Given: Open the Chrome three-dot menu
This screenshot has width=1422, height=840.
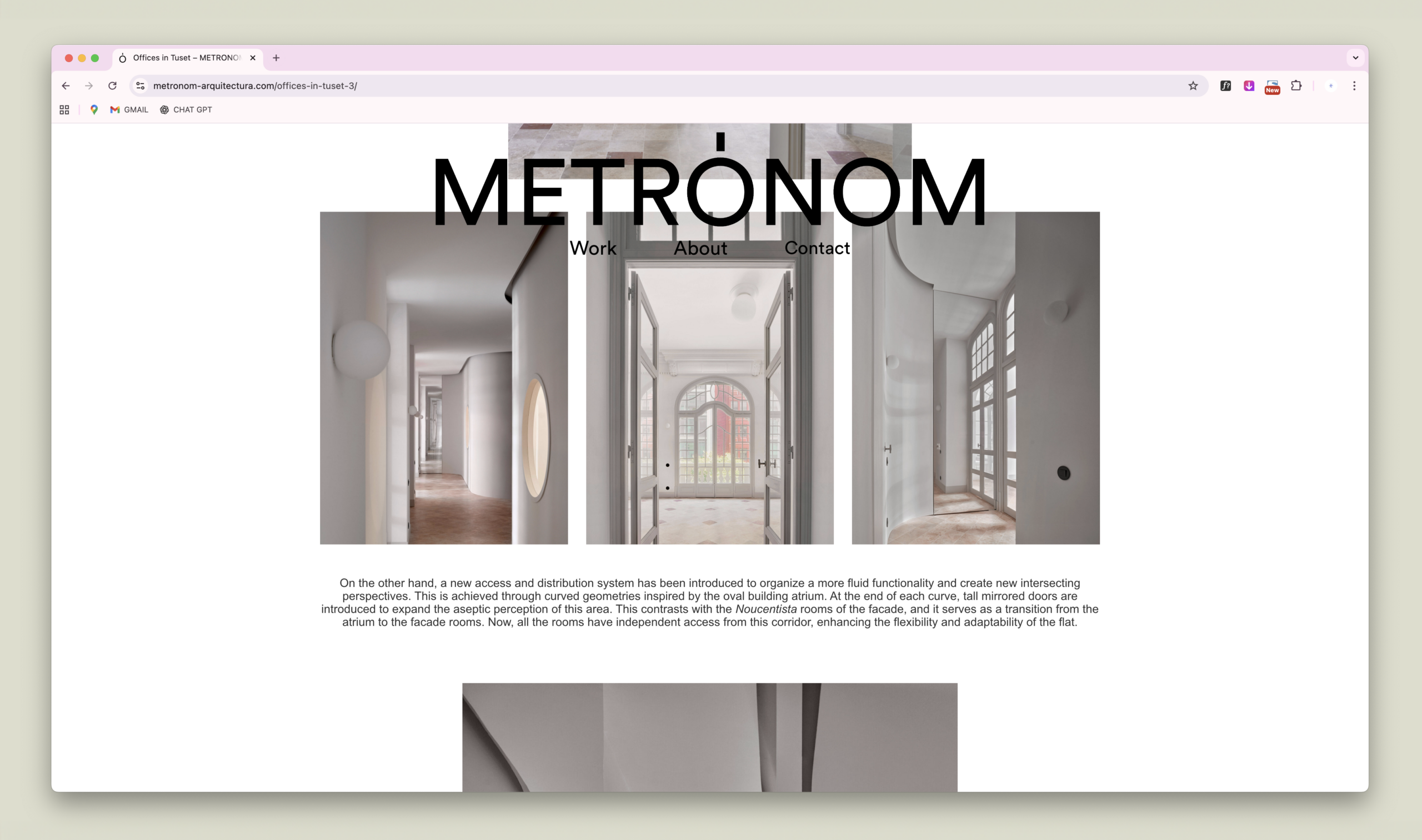Looking at the screenshot, I should (x=1354, y=85).
